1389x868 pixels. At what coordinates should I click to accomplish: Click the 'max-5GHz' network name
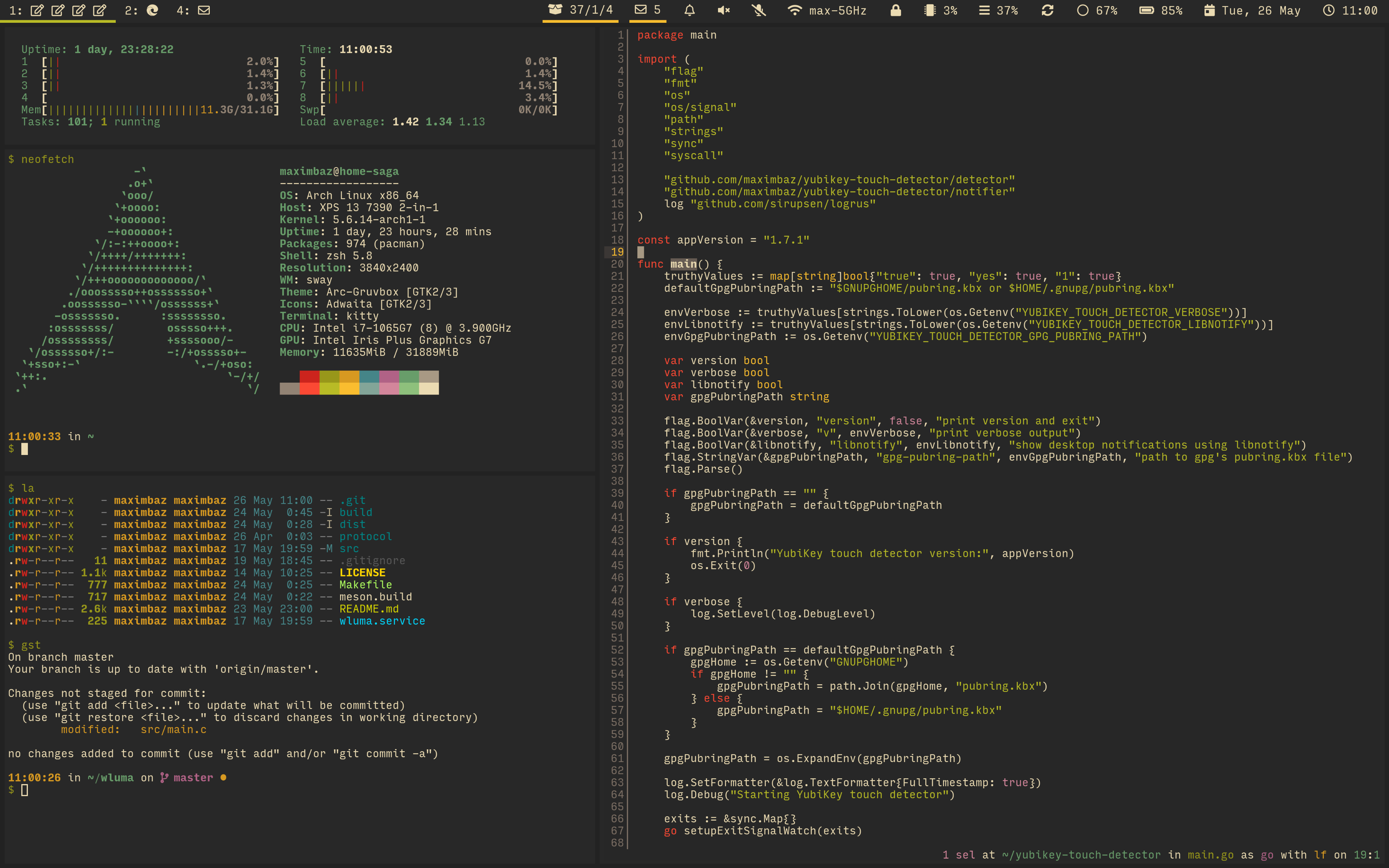[x=838, y=10]
